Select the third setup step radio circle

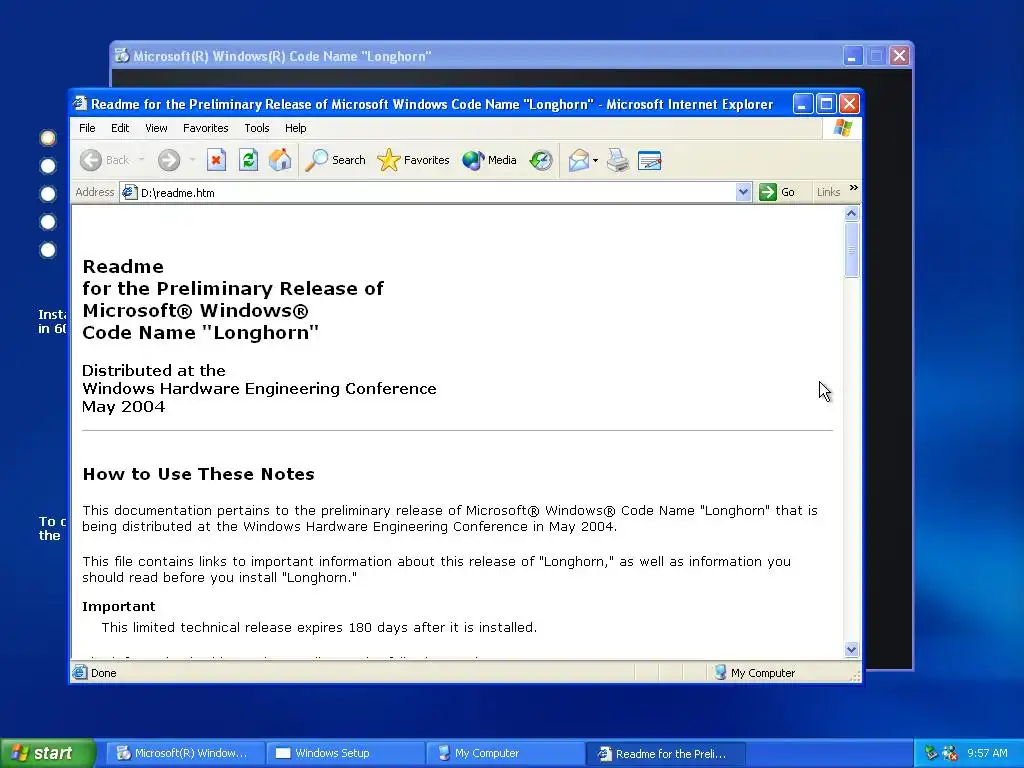coord(48,194)
